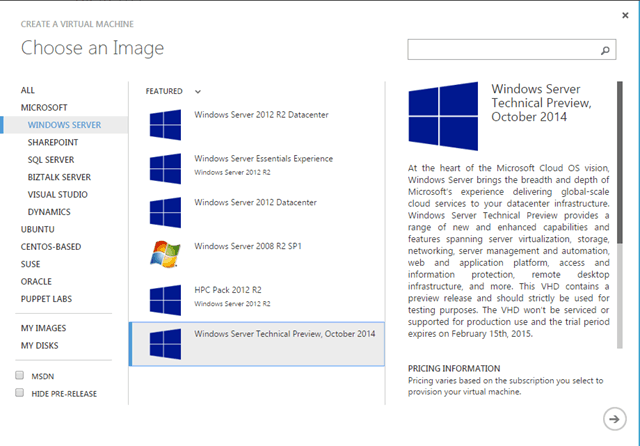Image resolution: width=640 pixels, height=446 pixels.
Task: Go to next step with arrow button
Action: (x=614, y=419)
